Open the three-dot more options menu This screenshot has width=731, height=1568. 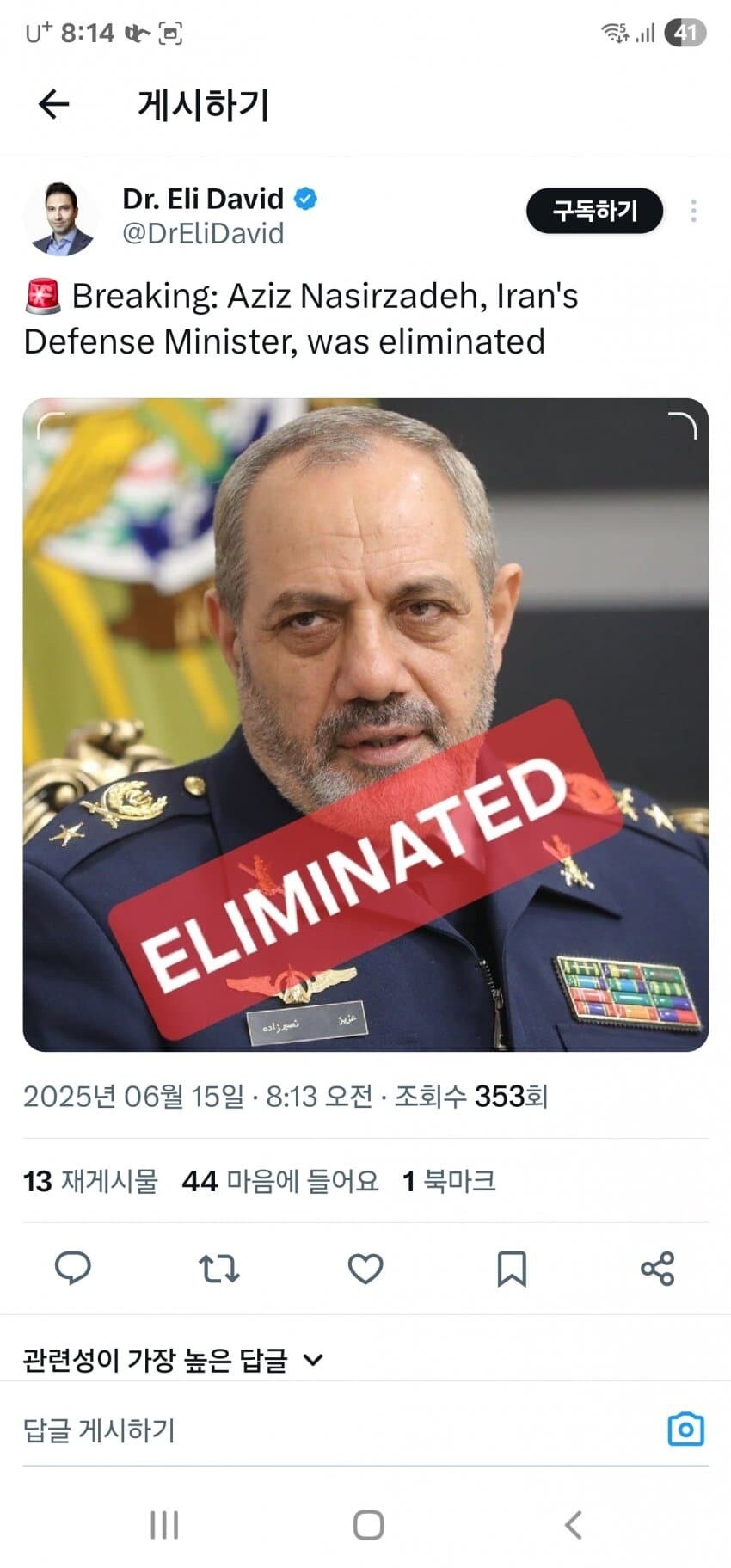693,211
